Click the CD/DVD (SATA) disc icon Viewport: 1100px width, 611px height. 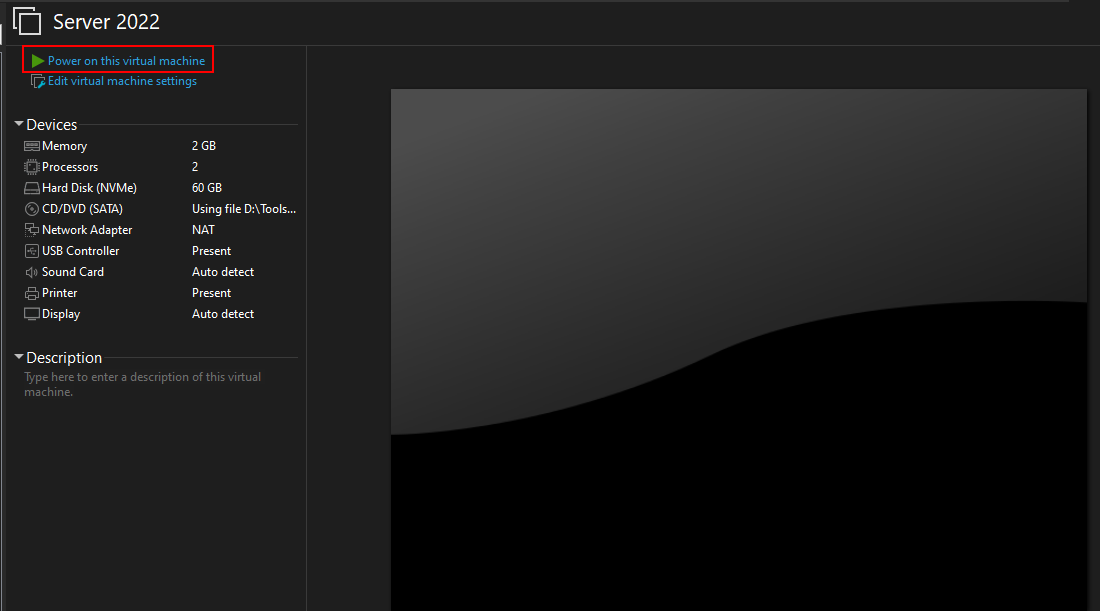(32, 209)
